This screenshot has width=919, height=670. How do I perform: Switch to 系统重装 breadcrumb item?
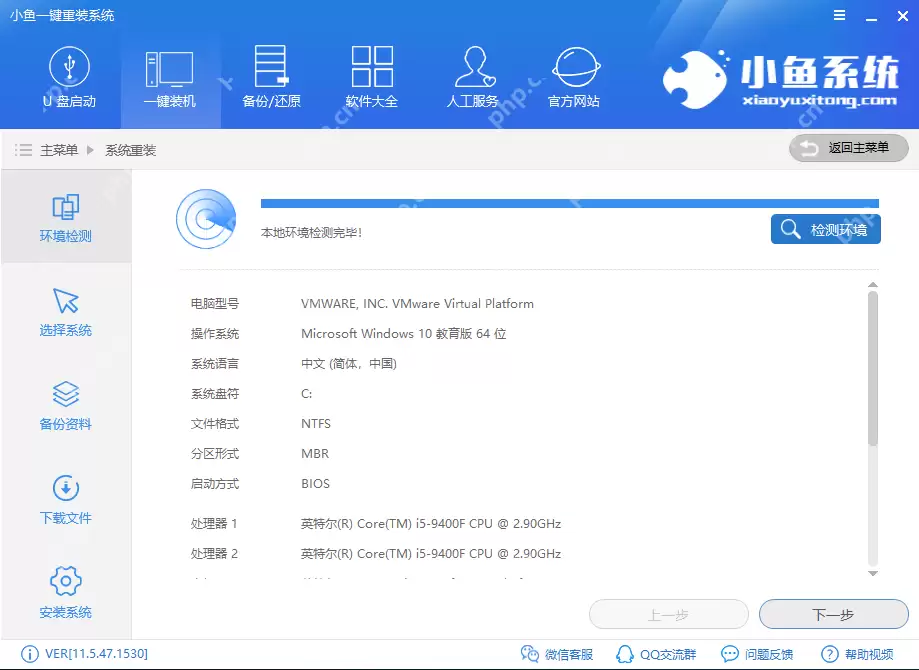[132, 148]
